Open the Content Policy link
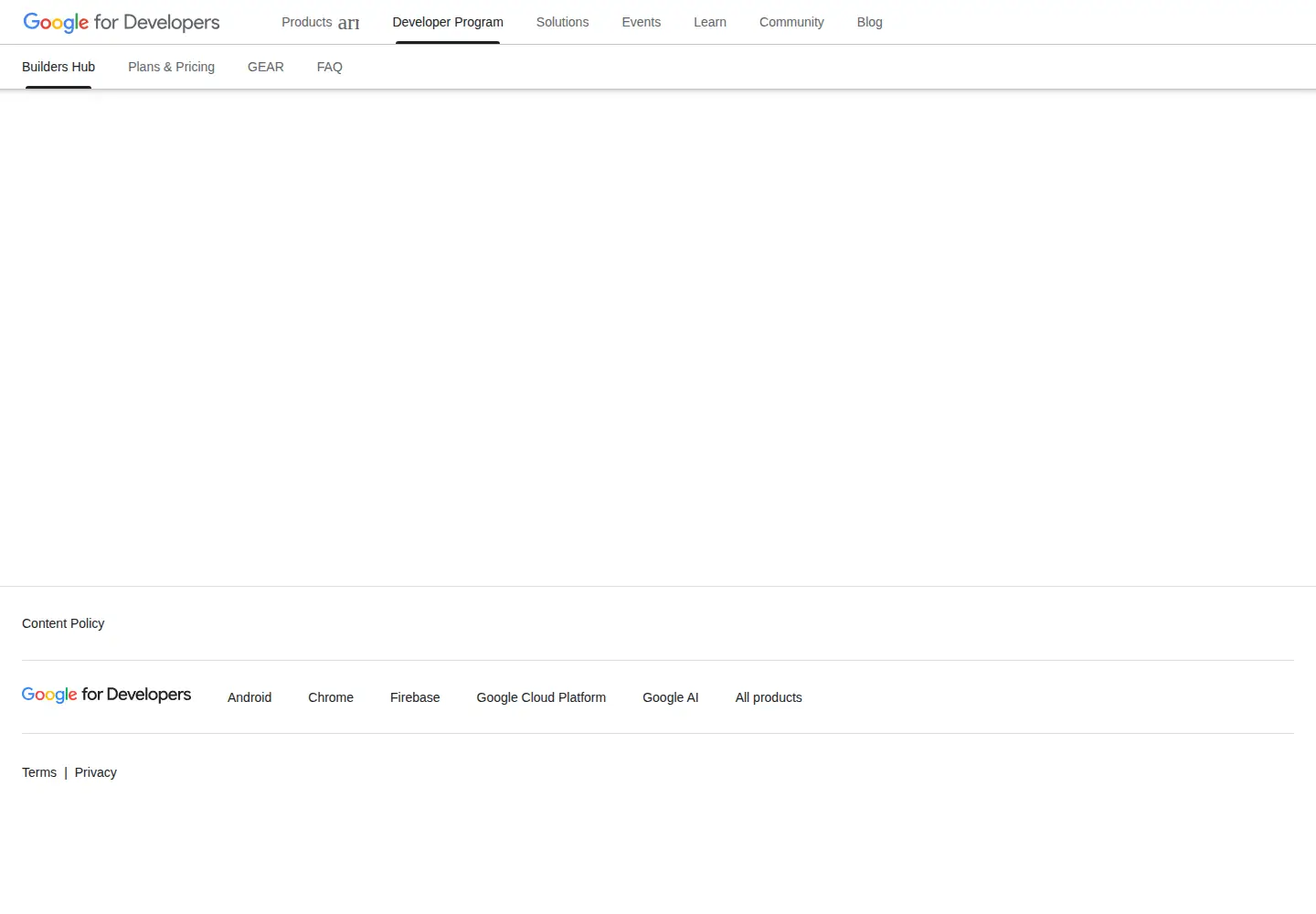 (x=63, y=623)
